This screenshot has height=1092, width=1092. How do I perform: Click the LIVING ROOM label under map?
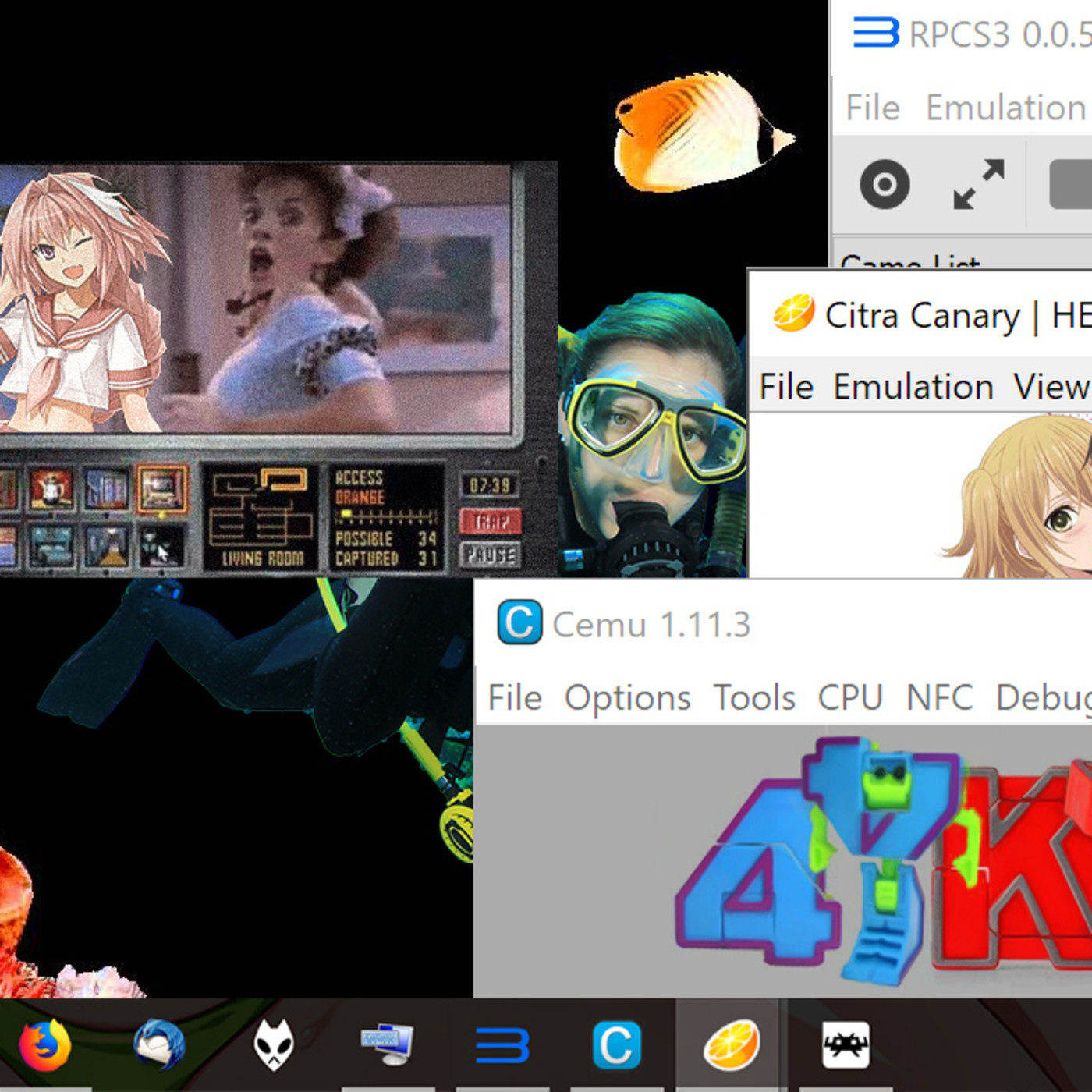click(261, 558)
